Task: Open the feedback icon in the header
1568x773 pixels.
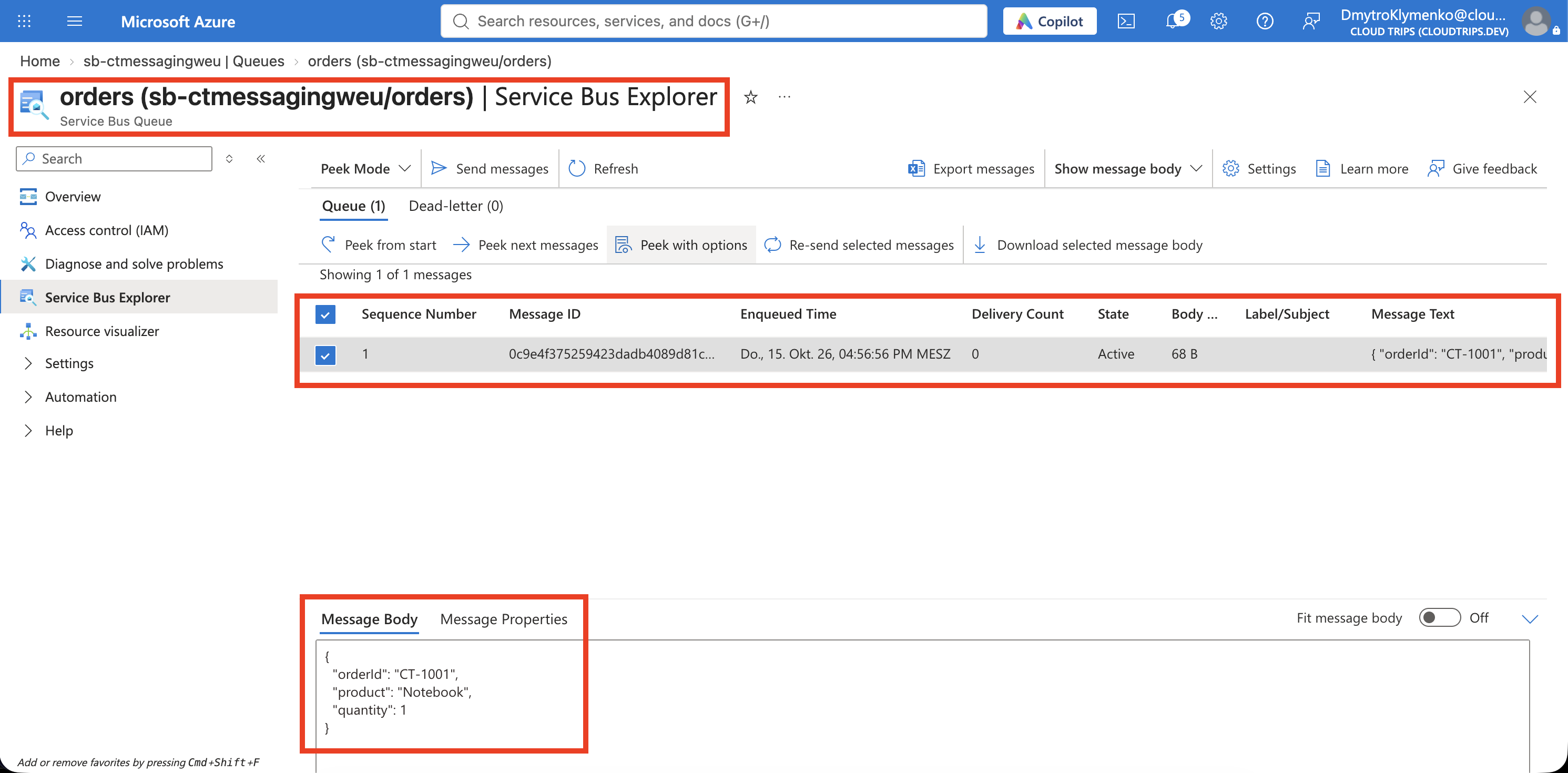Action: [1311, 22]
